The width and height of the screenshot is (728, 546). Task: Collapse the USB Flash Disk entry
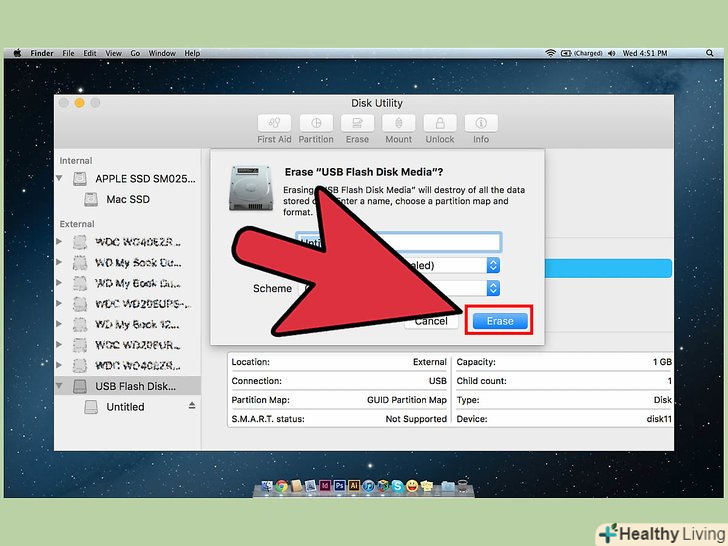(x=59, y=385)
